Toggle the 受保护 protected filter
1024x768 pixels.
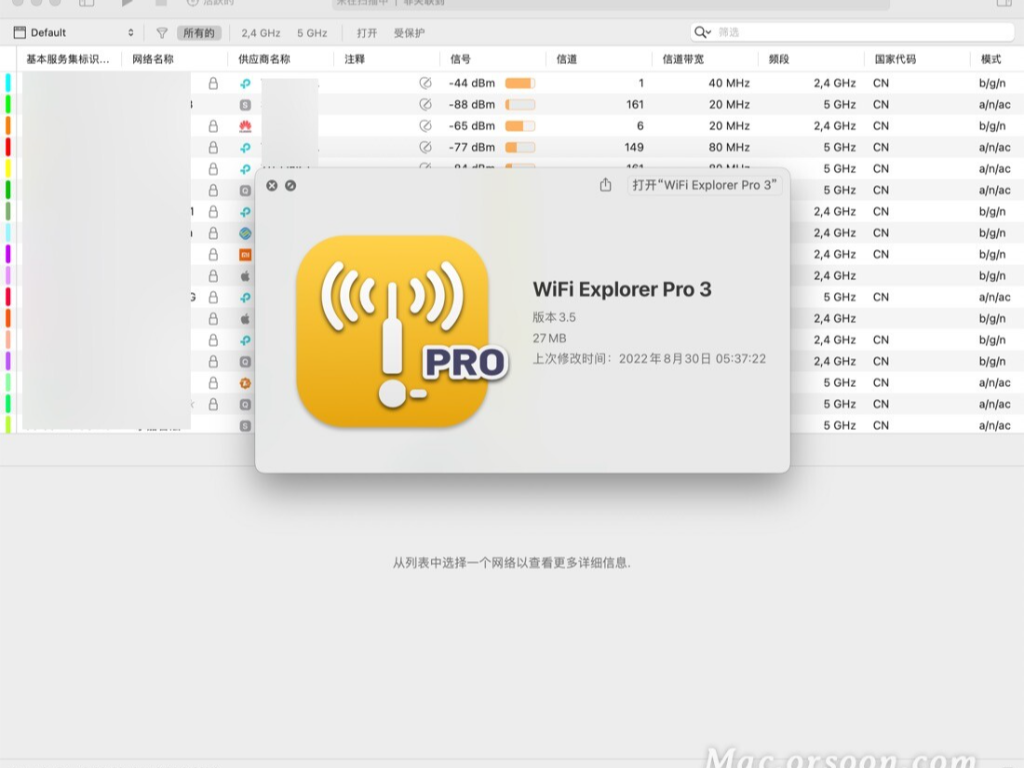(x=409, y=33)
